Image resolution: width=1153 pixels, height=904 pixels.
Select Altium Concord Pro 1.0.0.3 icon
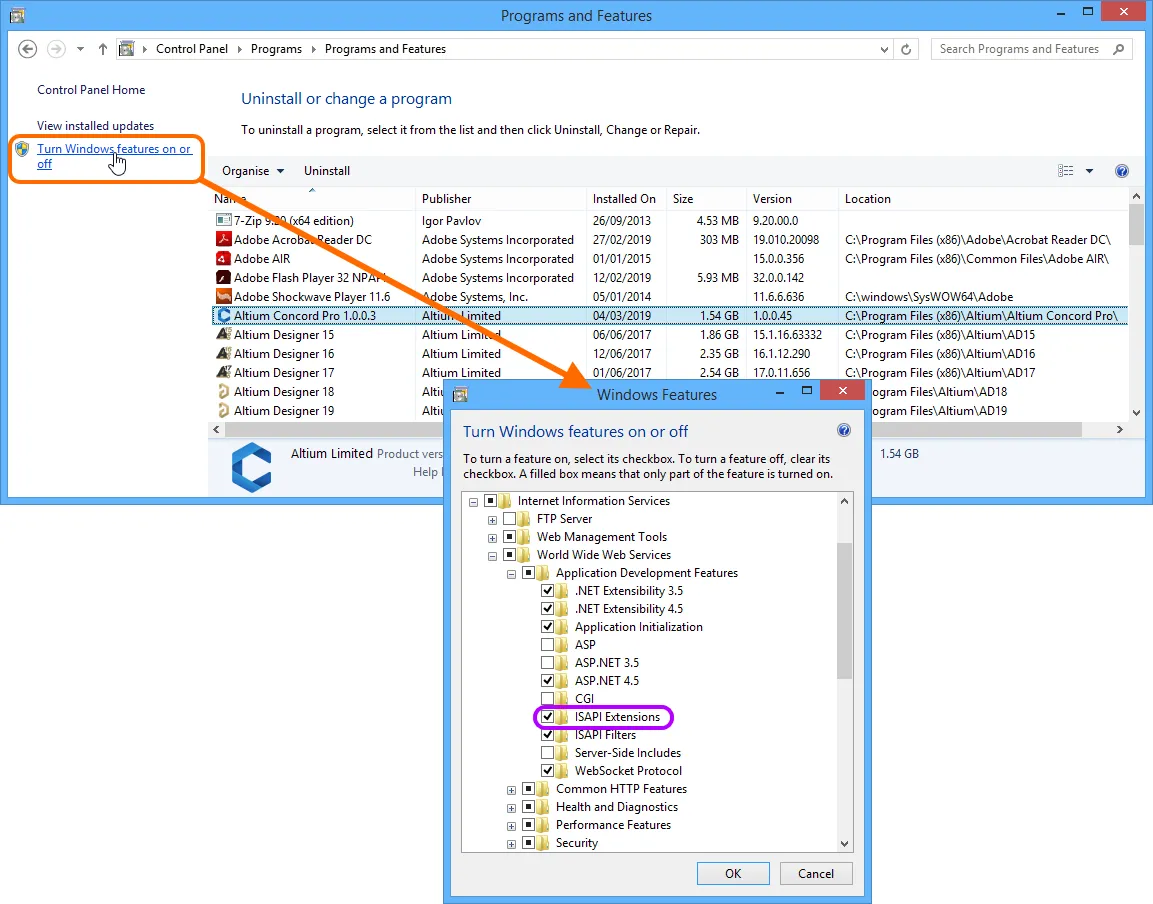coord(224,316)
